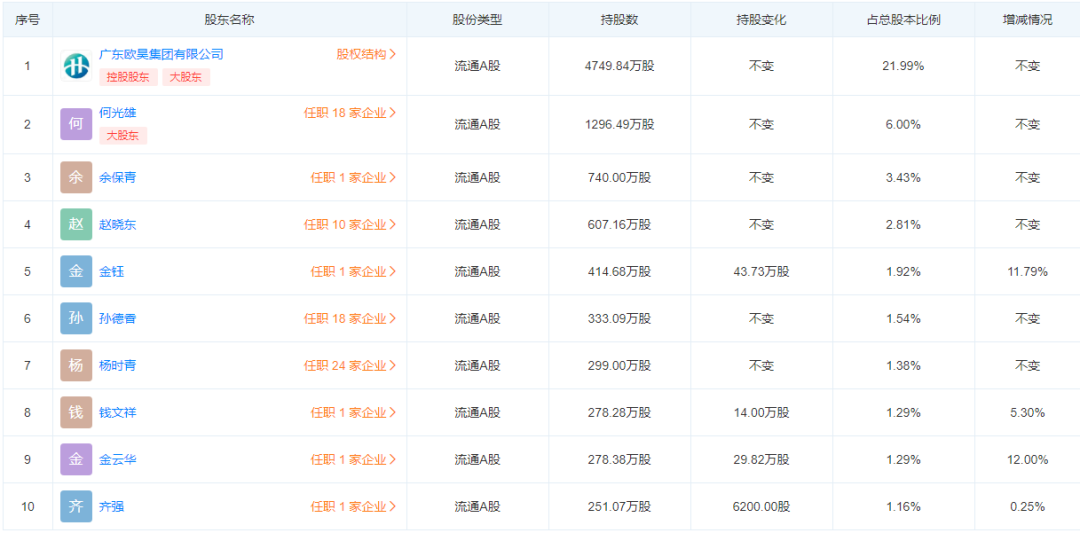Click the 齐 avatar for 齐强
Image resolution: width=1080 pixels, height=533 pixels.
(x=76, y=507)
